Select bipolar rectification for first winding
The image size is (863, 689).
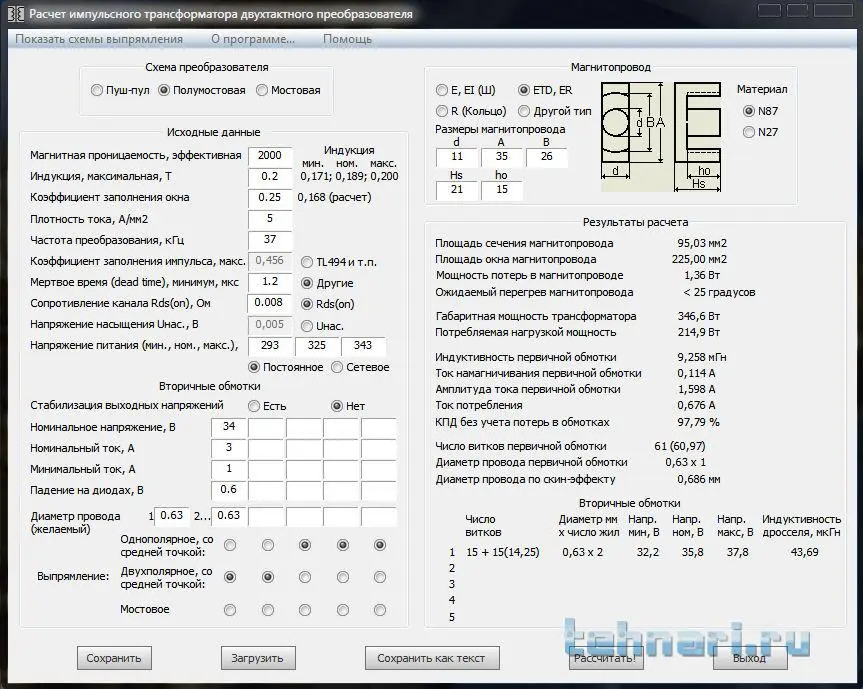coord(230,577)
